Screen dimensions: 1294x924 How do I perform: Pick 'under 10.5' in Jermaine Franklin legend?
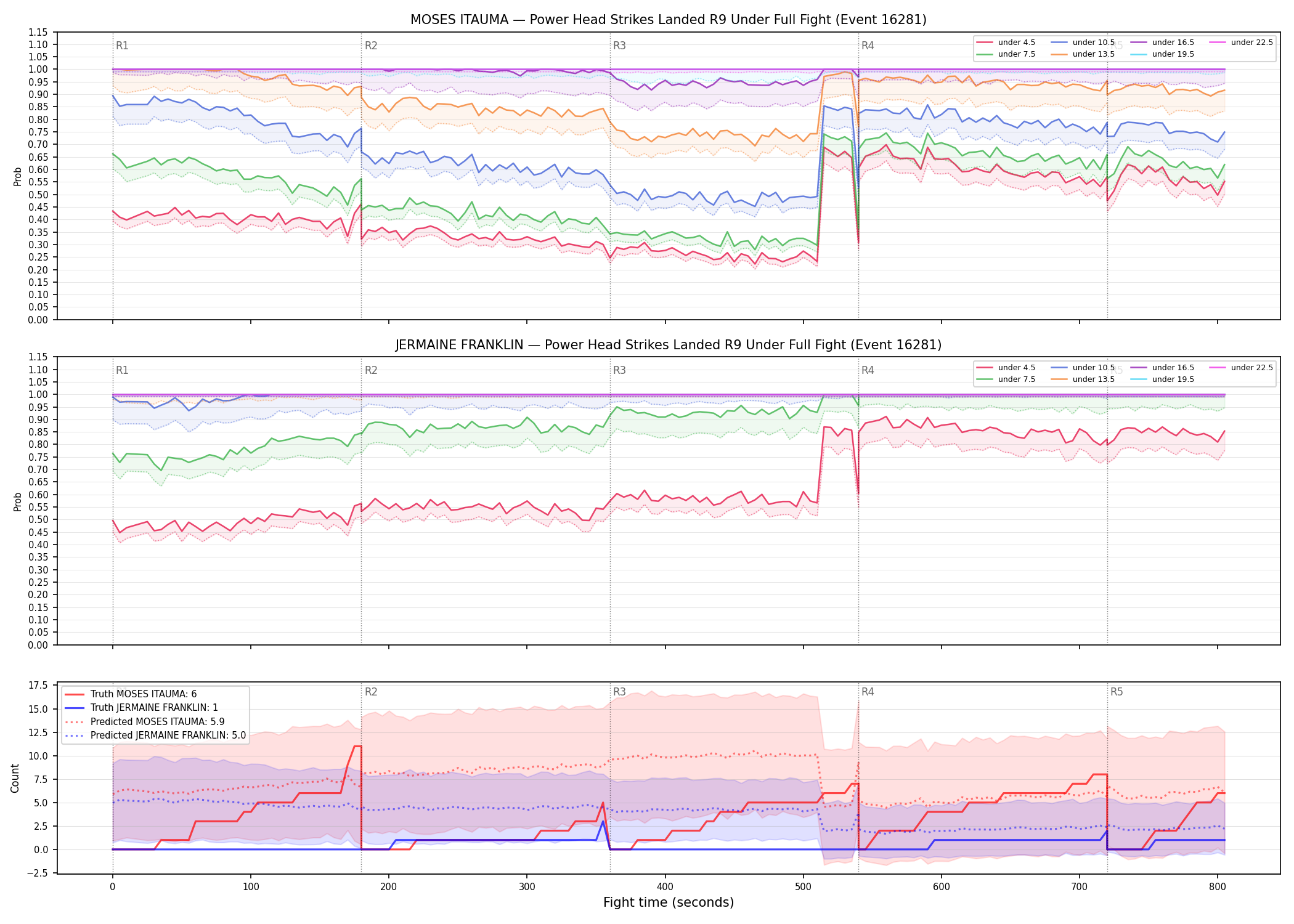1083,368
